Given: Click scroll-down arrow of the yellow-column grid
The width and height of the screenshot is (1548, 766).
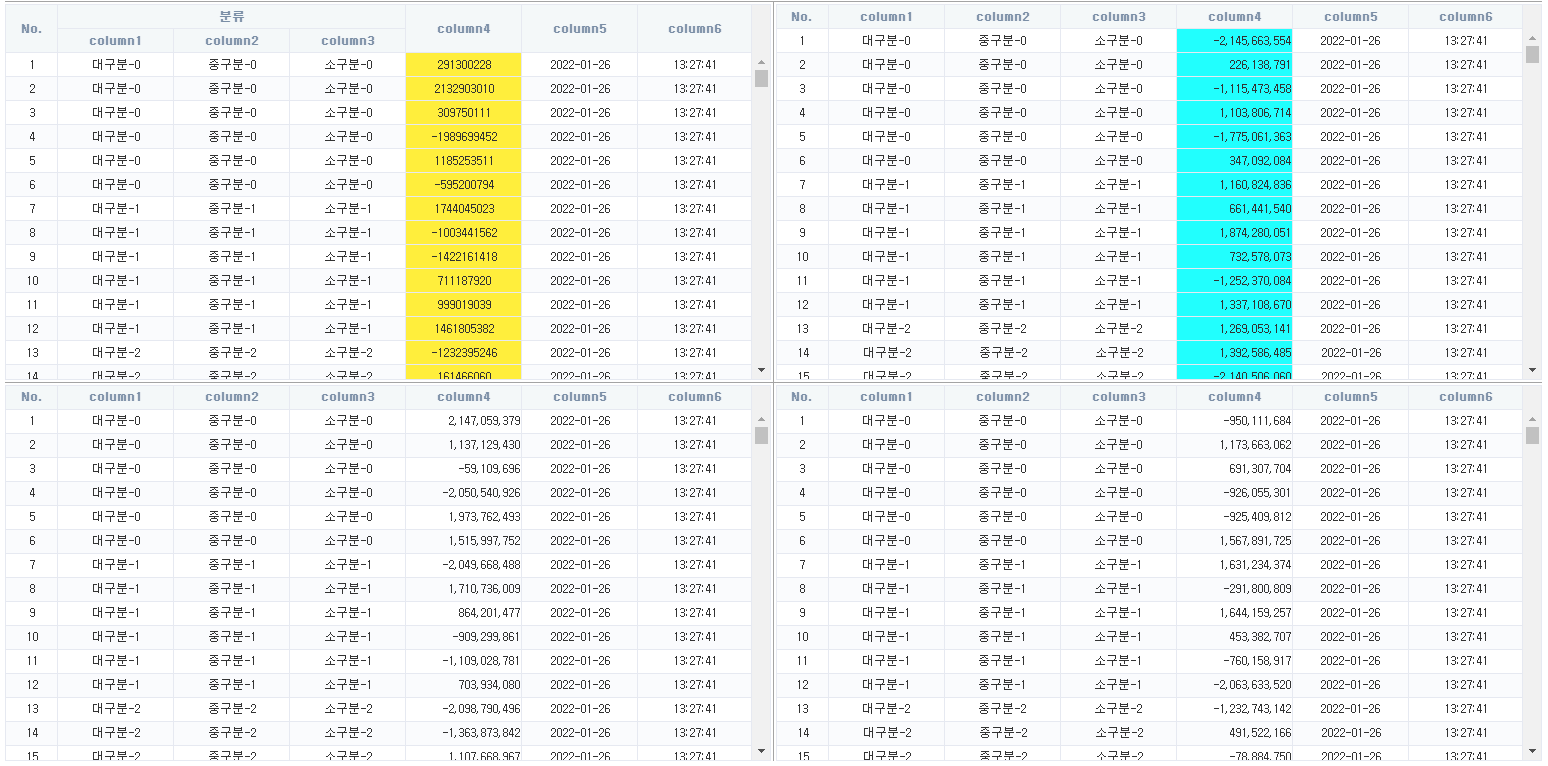Looking at the screenshot, I should (x=761, y=370).
